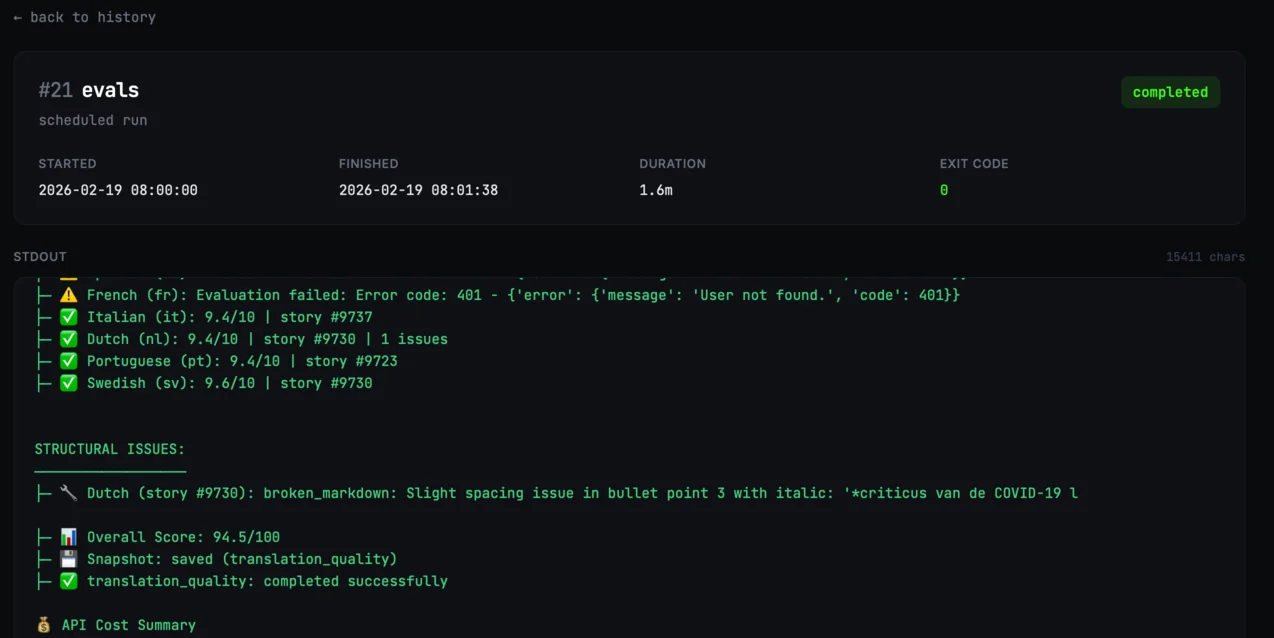Click the warning icon on French line

pos(68,295)
